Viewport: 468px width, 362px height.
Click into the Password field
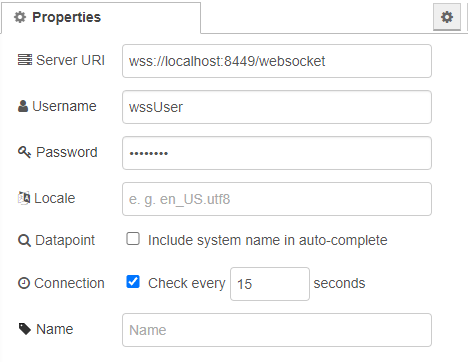(277, 153)
